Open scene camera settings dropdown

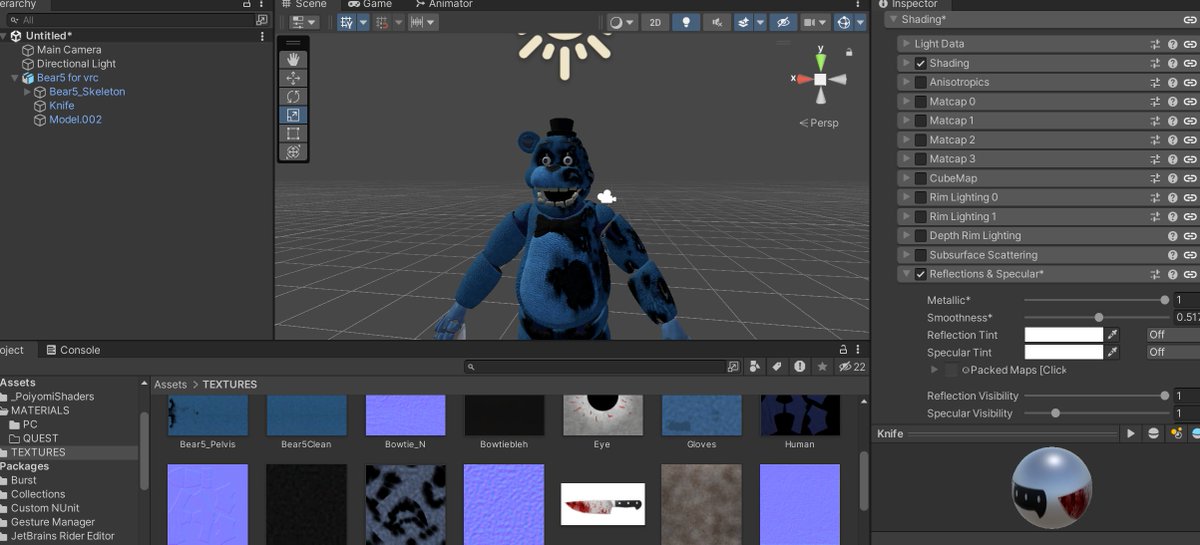click(x=816, y=22)
